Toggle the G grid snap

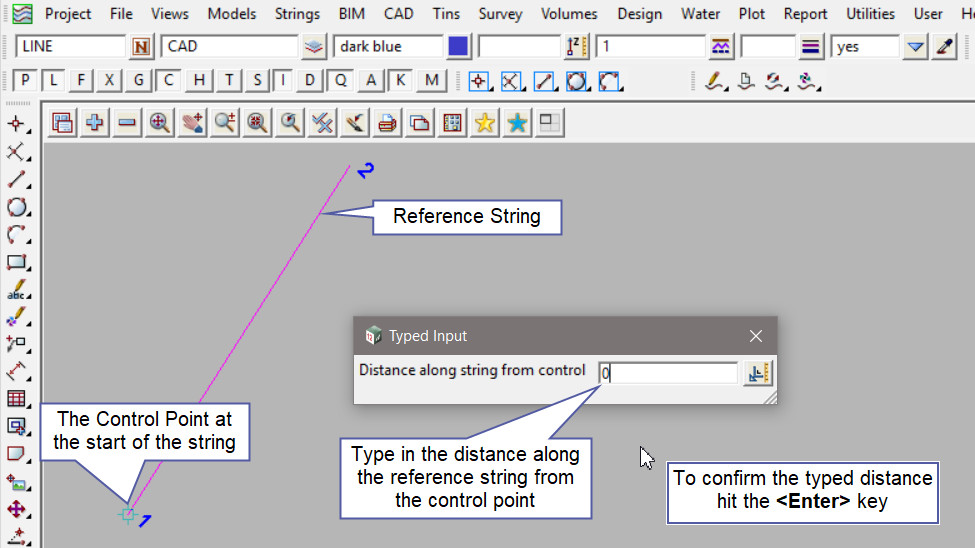(x=138, y=80)
